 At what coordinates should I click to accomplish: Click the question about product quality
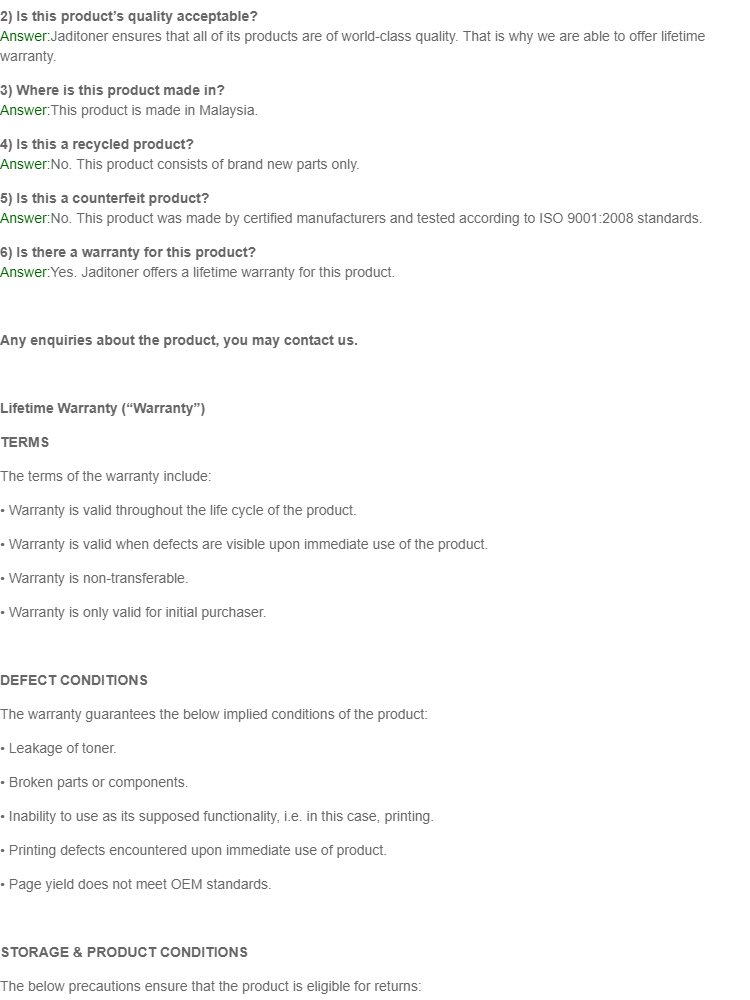tap(129, 16)
